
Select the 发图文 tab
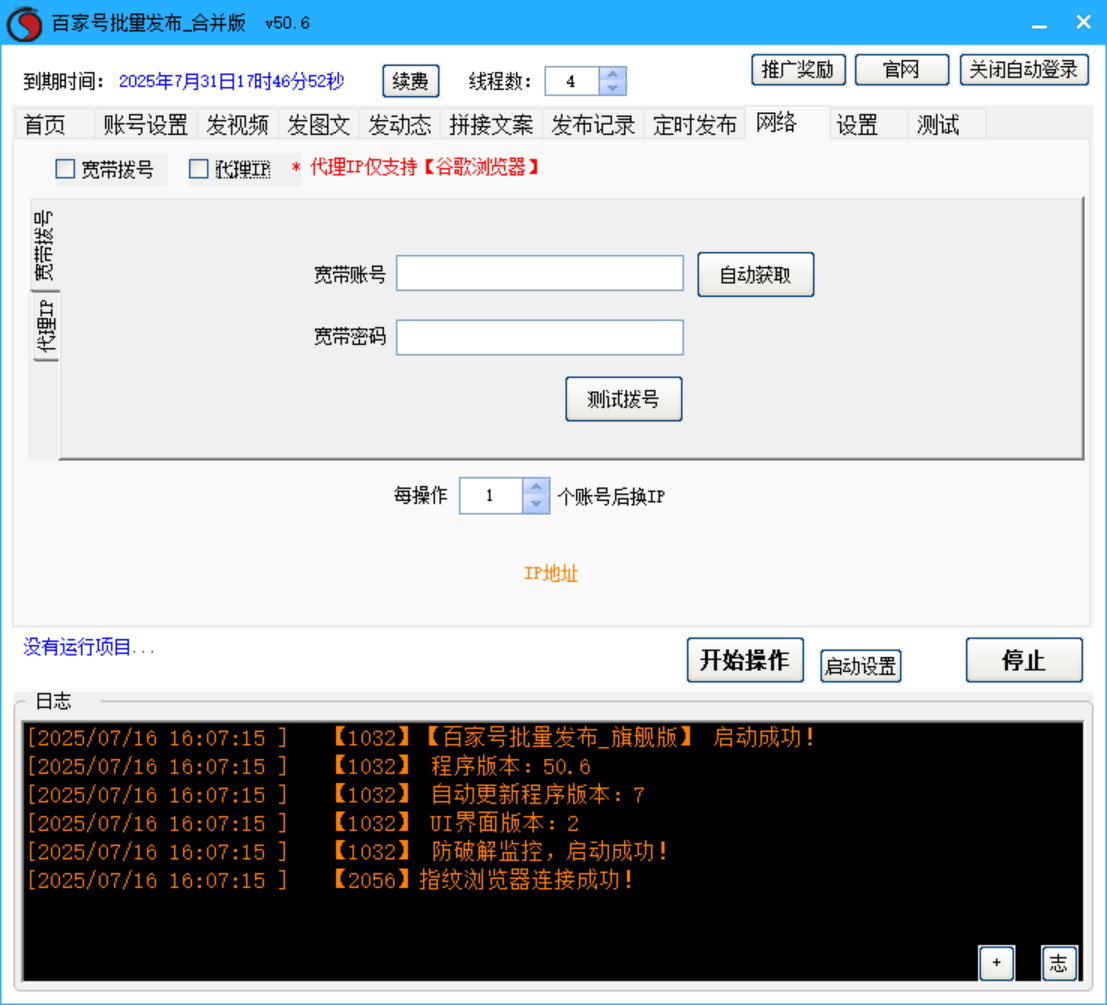(x=319, y=125)
